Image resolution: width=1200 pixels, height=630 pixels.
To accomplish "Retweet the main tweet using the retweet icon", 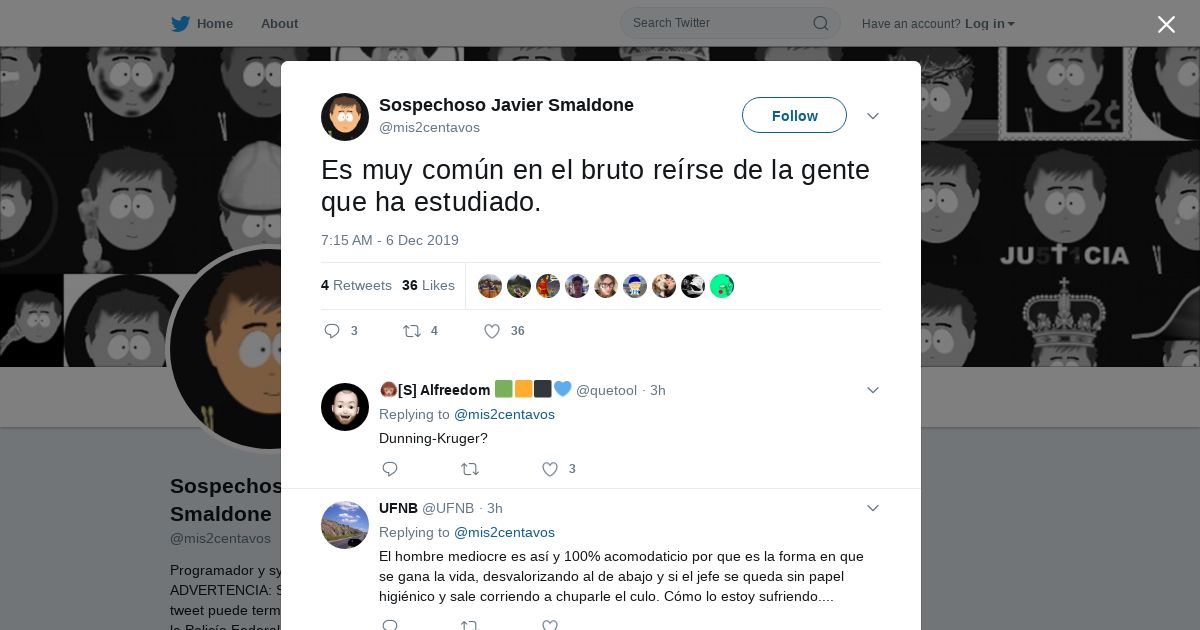I will (411, 331).
